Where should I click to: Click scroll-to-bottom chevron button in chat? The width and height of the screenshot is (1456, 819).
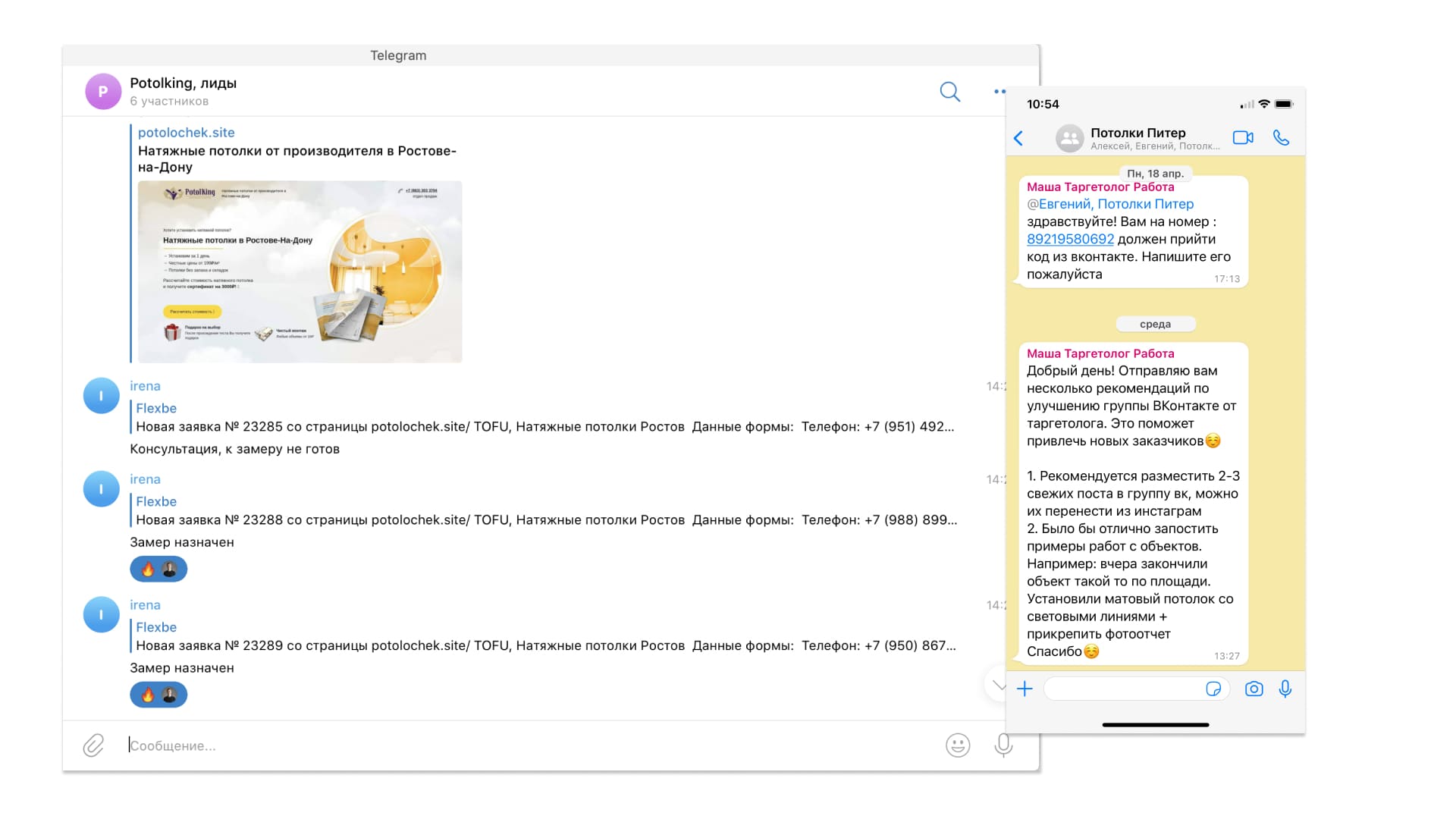(x=998, y=685)
